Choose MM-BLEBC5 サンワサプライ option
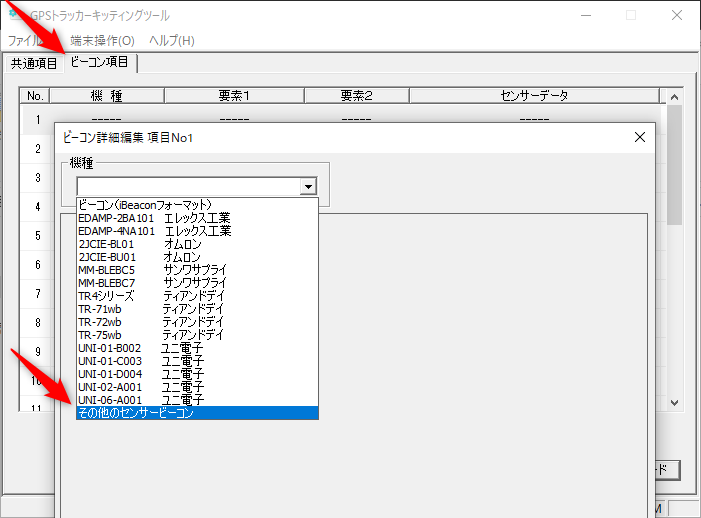The width and height of the screenshot is (701, 518). [x=197, y=270]
